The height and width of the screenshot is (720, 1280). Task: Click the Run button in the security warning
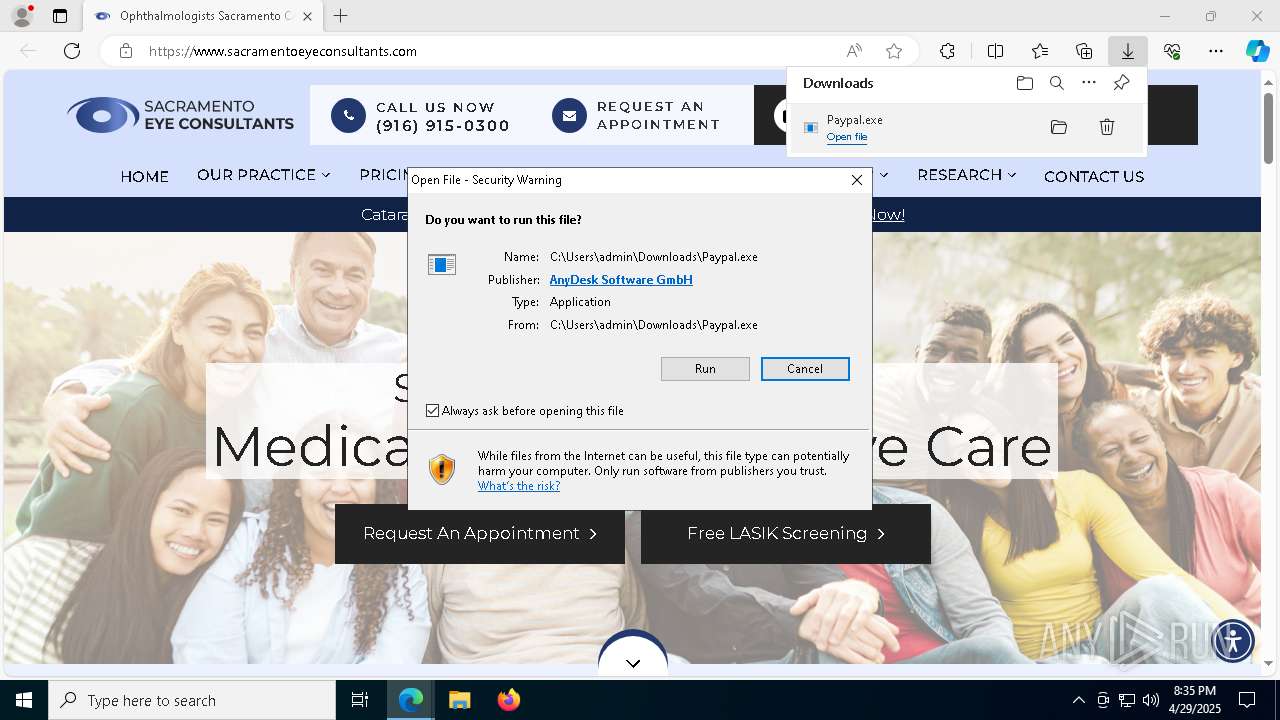(705, 369)
